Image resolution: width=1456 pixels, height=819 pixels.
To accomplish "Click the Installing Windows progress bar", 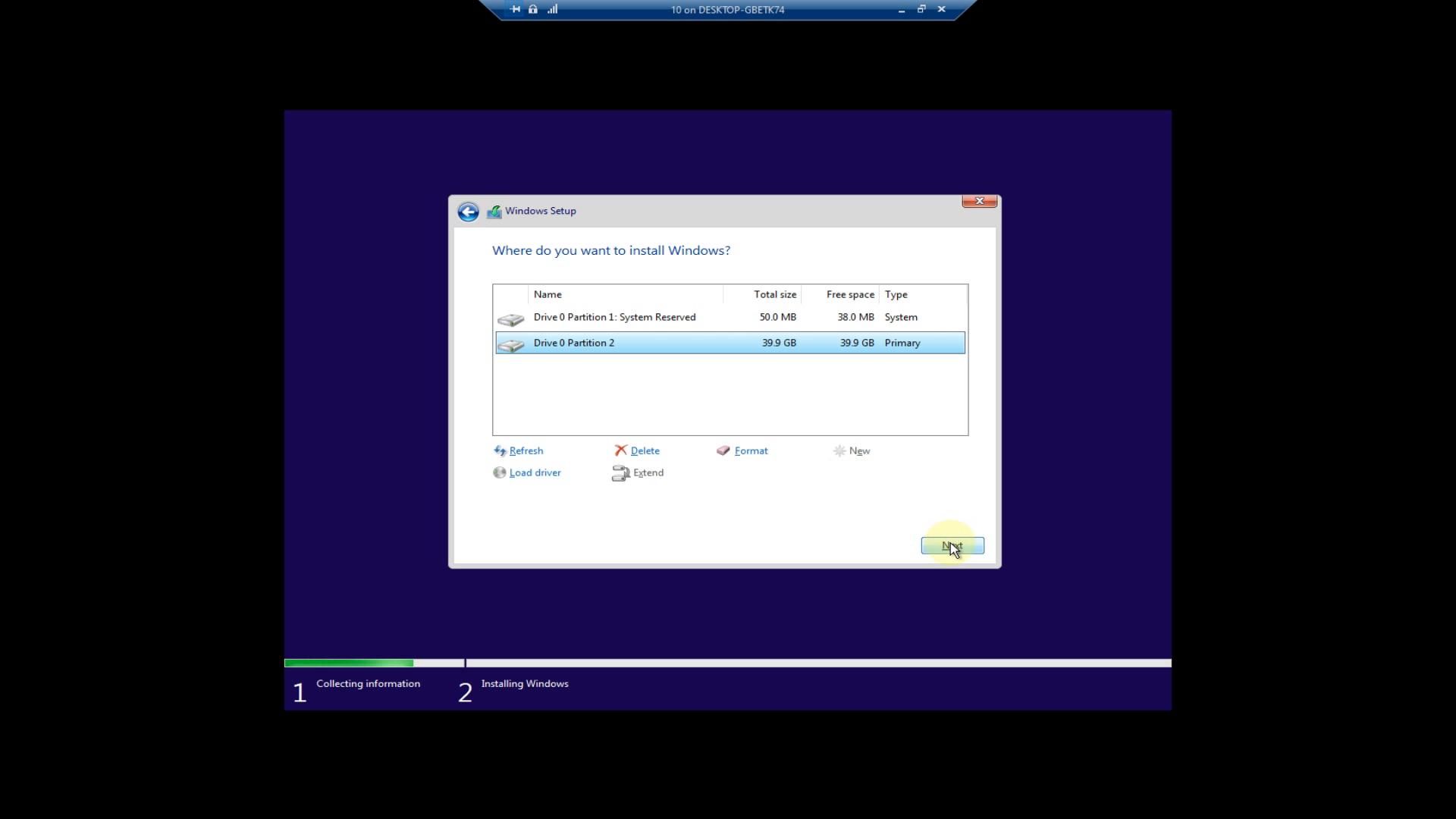I will tap(819, 664).
